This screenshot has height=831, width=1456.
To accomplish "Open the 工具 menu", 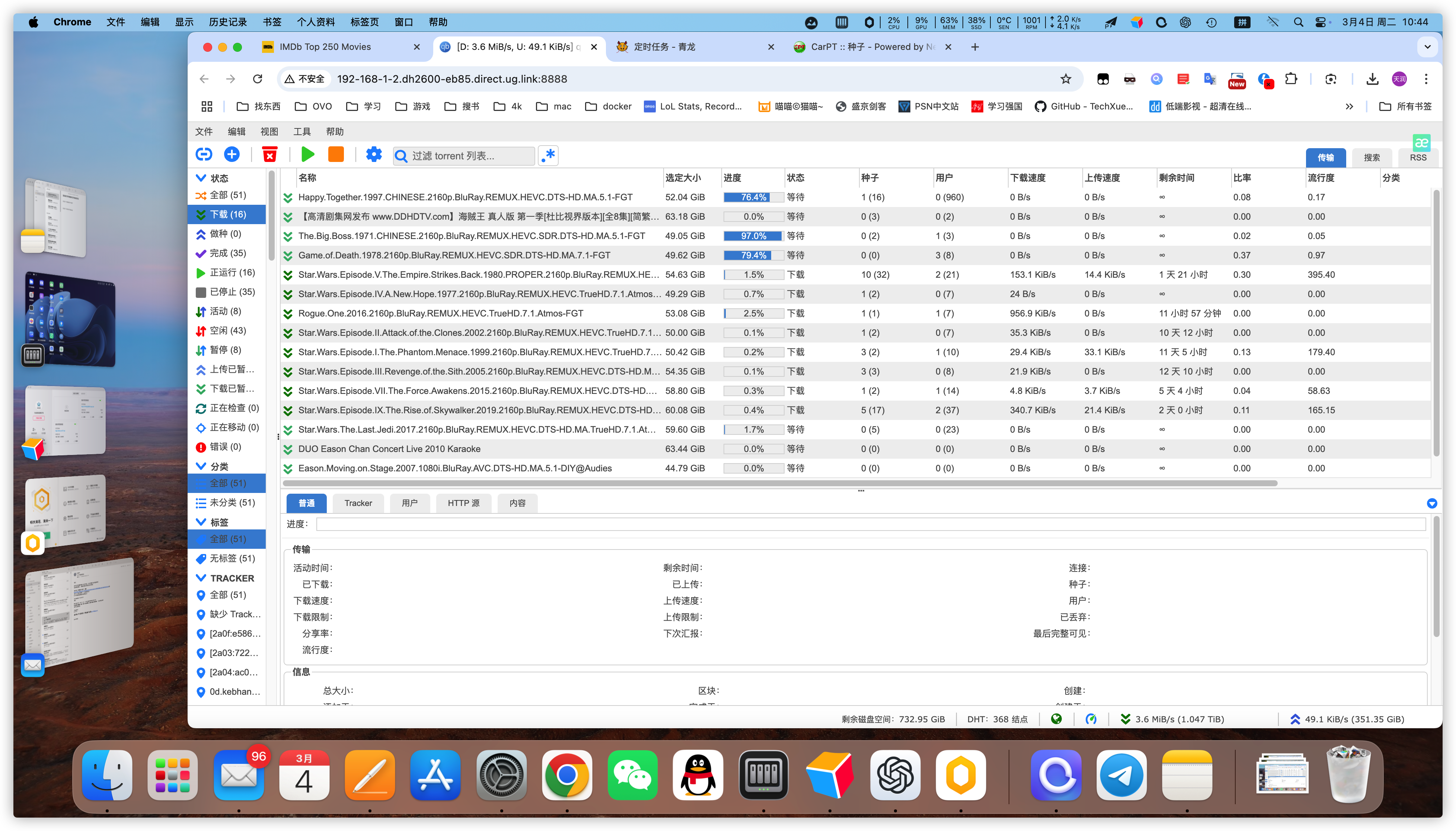I will point(302,131).
